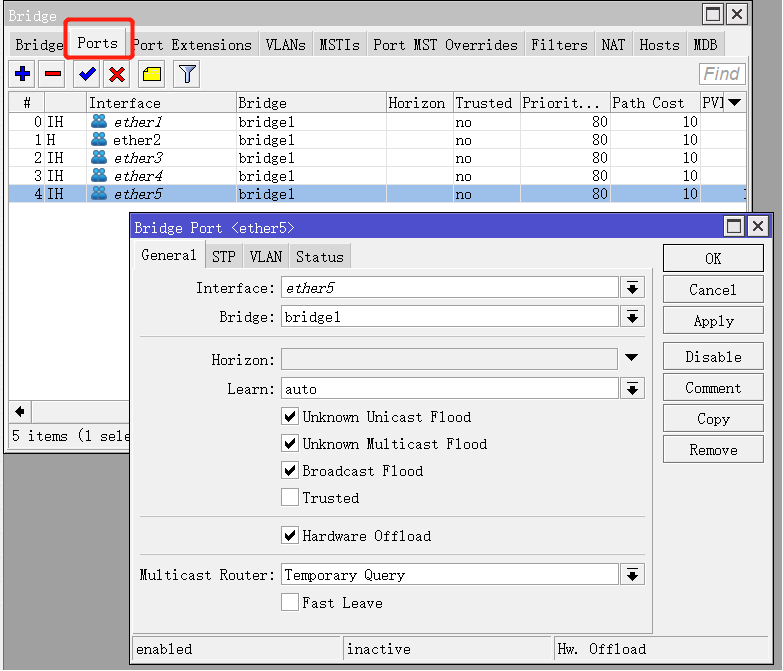This screenshot has width=783, height=671.
Task: Enable the Fast Leave checkbox
Action: [x=290, y=603]
